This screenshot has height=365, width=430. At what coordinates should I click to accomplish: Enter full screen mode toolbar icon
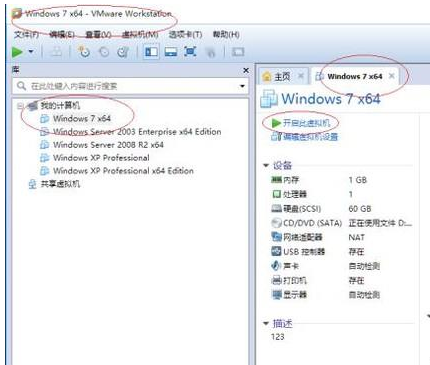[x=190, y=52]
